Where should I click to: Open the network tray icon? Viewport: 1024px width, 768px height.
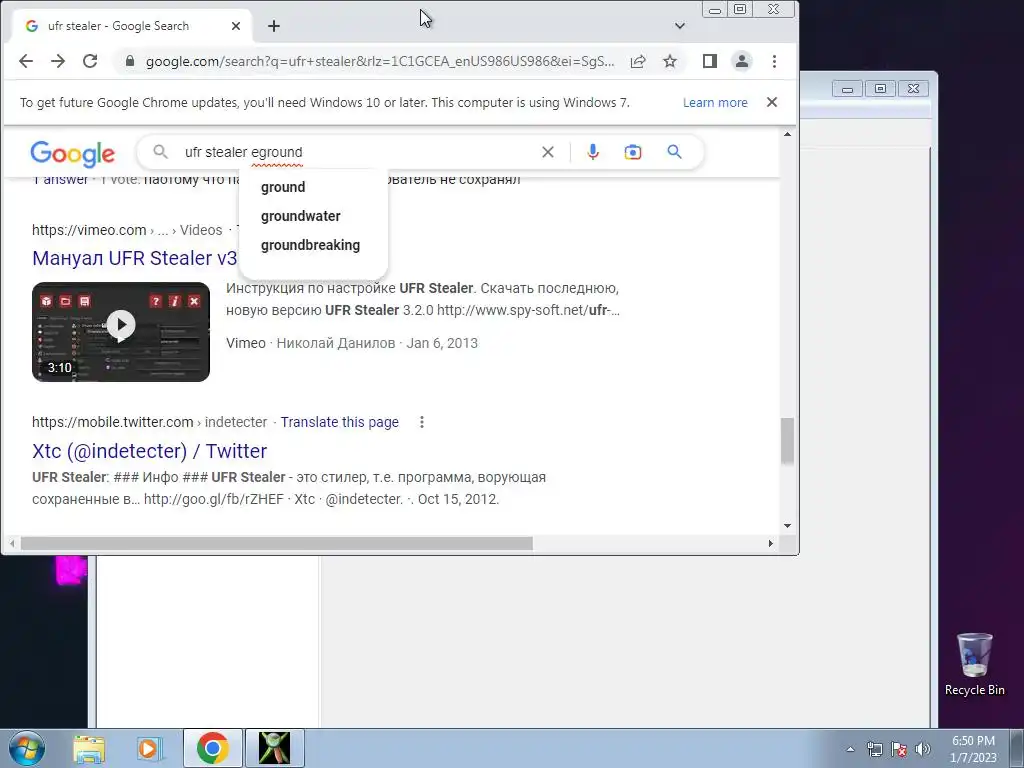coord(874,749)
